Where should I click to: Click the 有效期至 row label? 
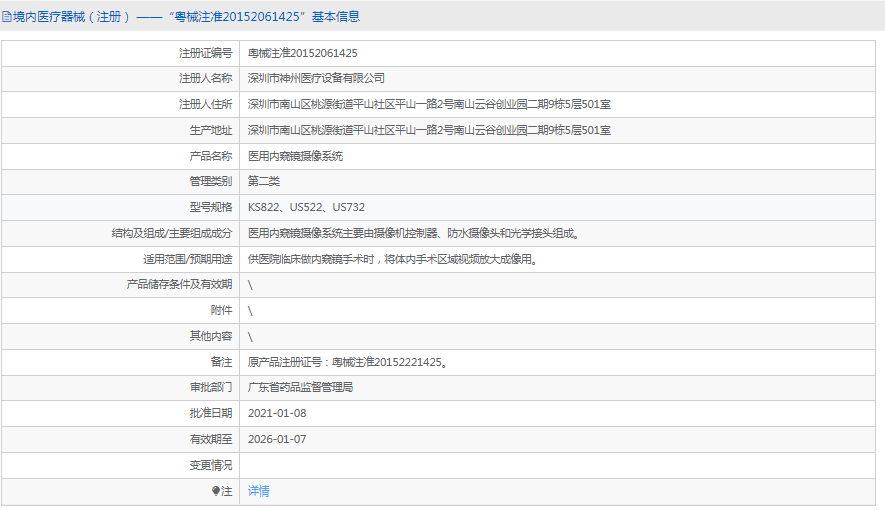(211, 439)
